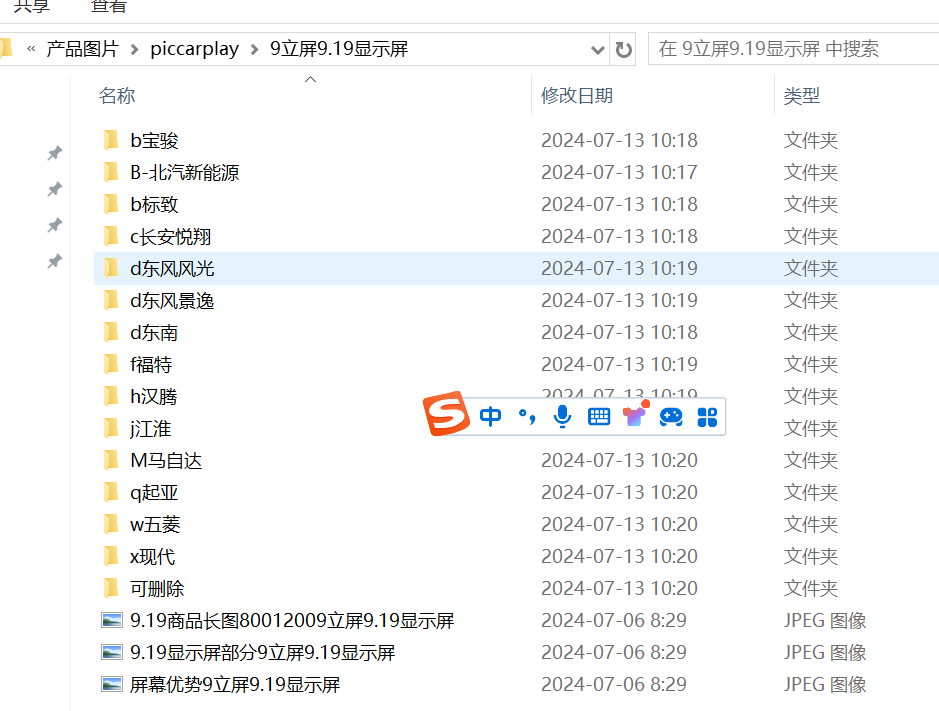Viewport: 939px width, 711px height.
Task: Open skin shirt icon on Sogou toolbar
Action: pos(635,413)
